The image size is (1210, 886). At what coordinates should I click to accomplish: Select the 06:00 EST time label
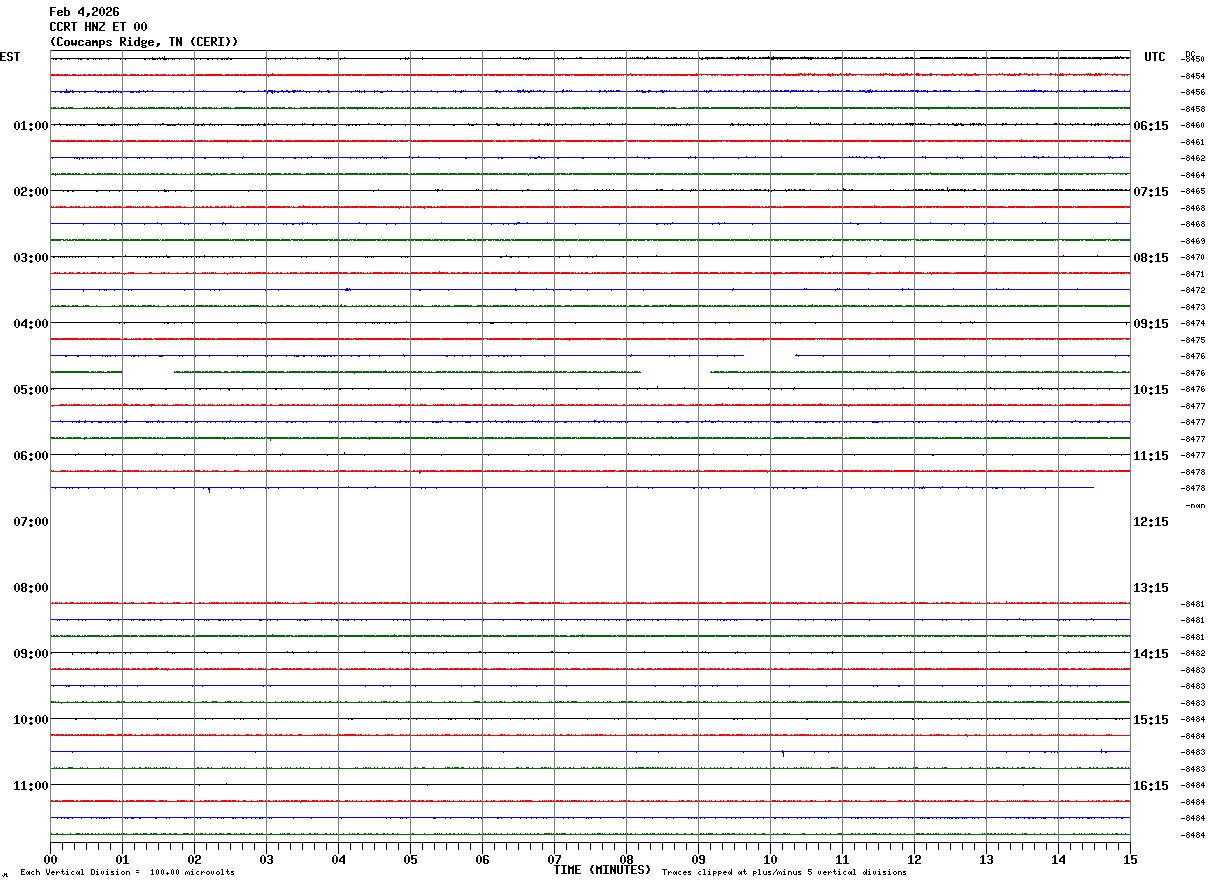(31, 456)
